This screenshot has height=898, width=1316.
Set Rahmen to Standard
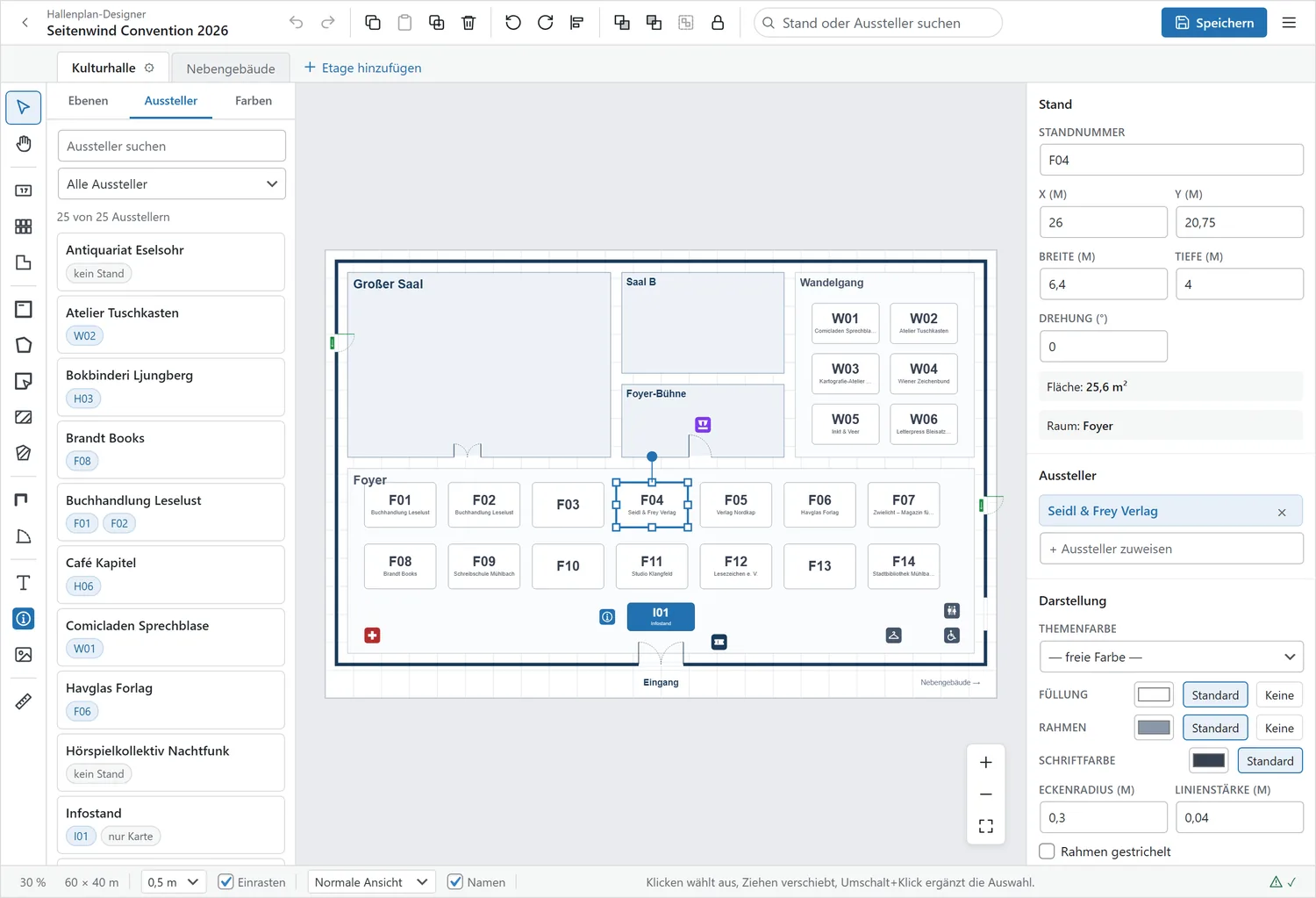tap(1215, 728)
